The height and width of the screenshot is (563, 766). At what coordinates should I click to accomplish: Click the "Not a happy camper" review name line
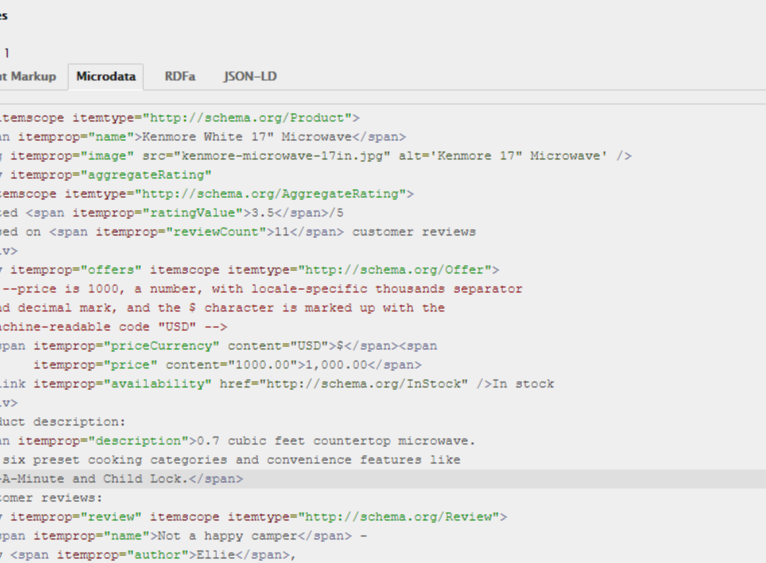180,536
